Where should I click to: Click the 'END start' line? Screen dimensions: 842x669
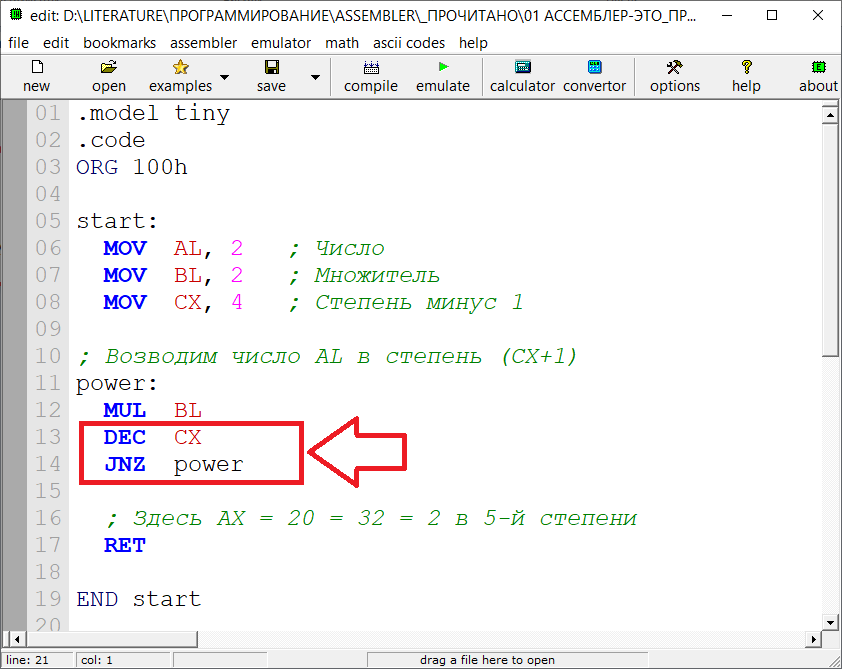click(x=139, y=599)
